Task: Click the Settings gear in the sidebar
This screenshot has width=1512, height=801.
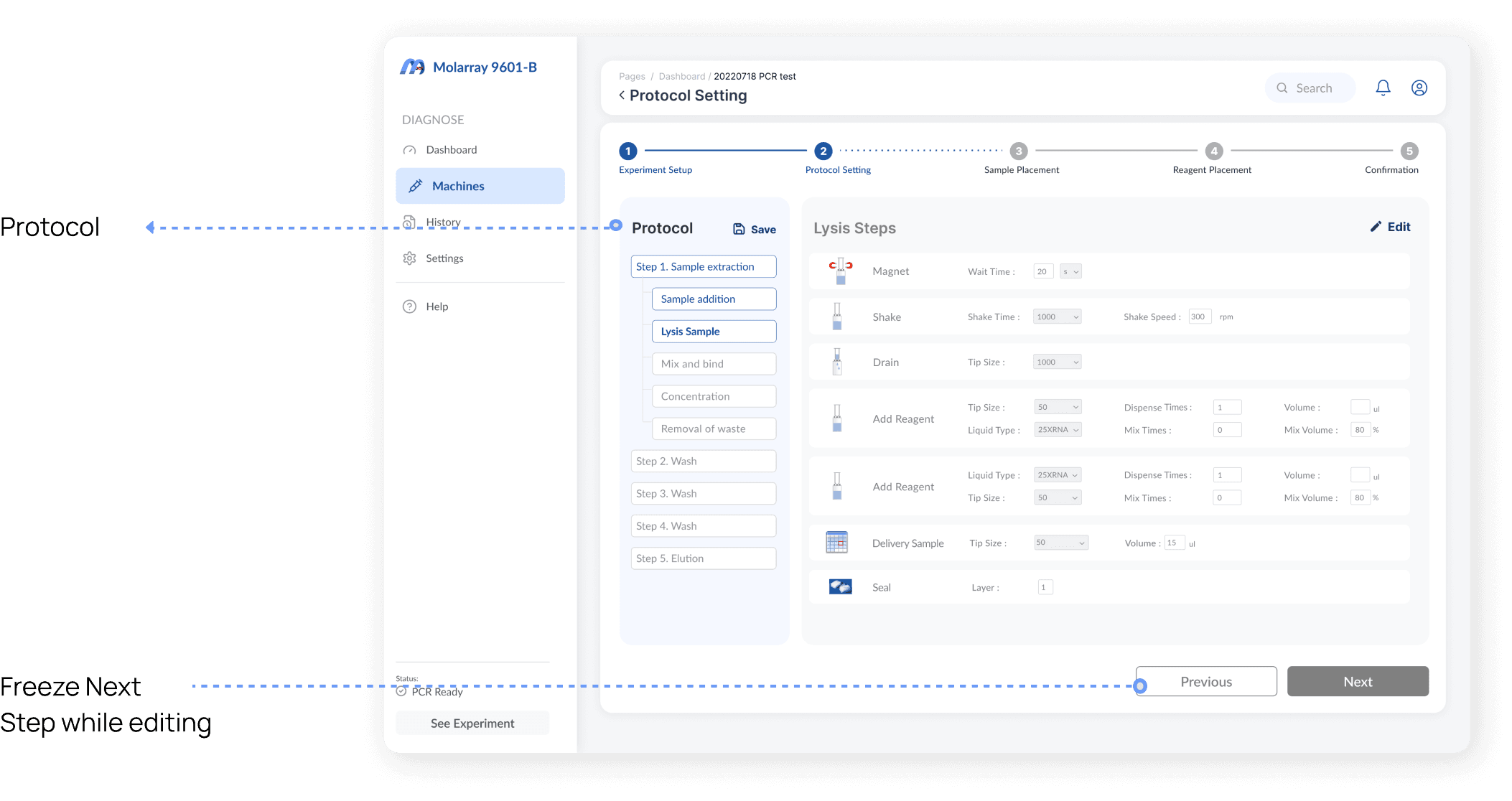Action: click(x=409, y=258)
